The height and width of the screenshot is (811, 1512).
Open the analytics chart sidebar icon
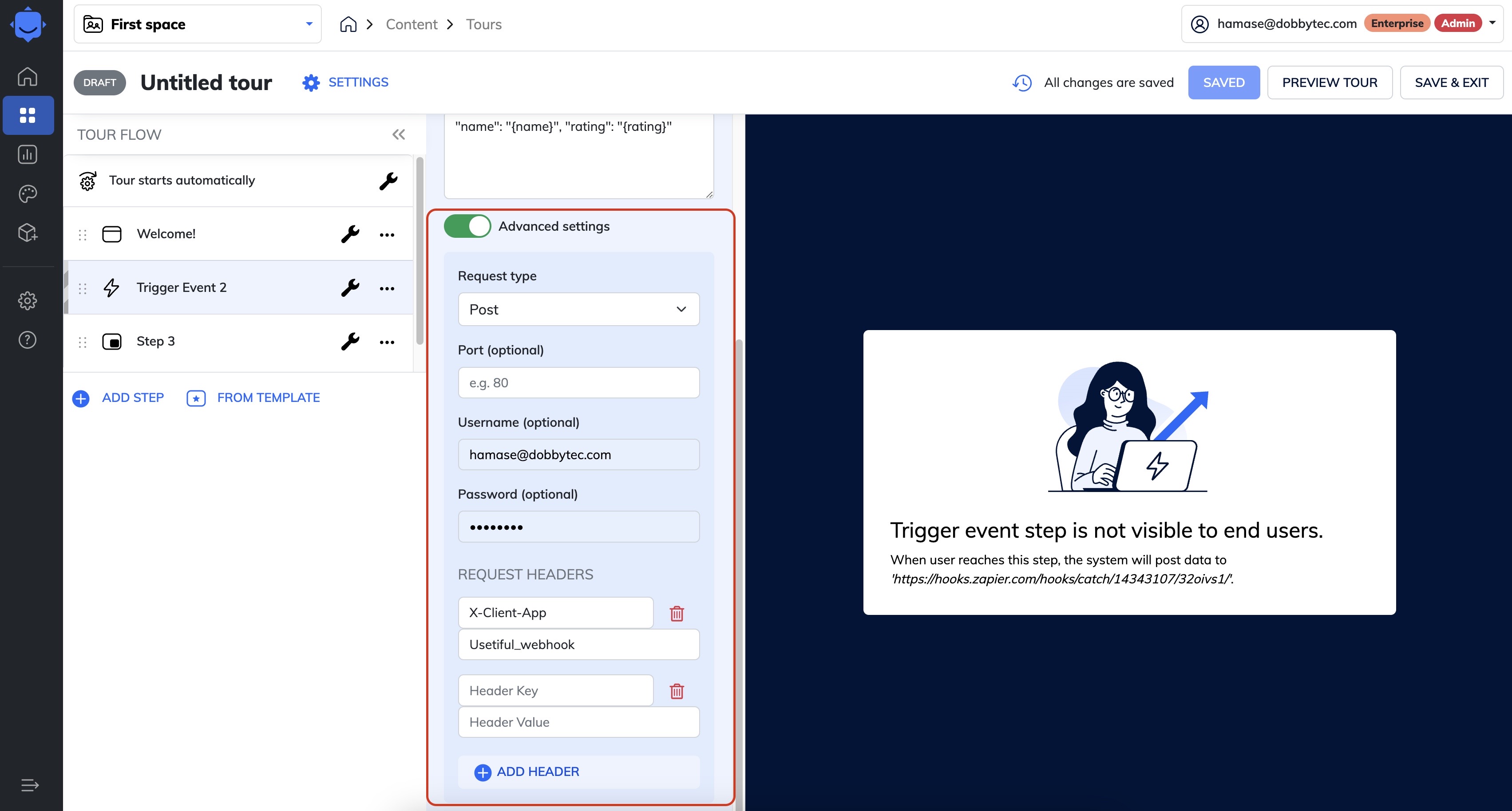pyautogui.click(x=28, y=155)
